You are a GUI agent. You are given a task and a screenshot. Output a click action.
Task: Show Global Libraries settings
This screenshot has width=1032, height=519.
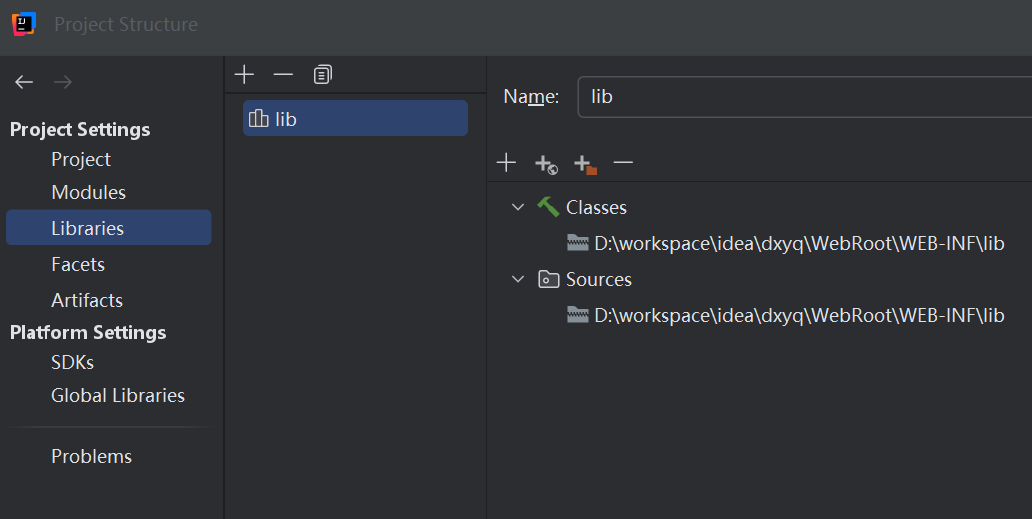click(118, 396)
